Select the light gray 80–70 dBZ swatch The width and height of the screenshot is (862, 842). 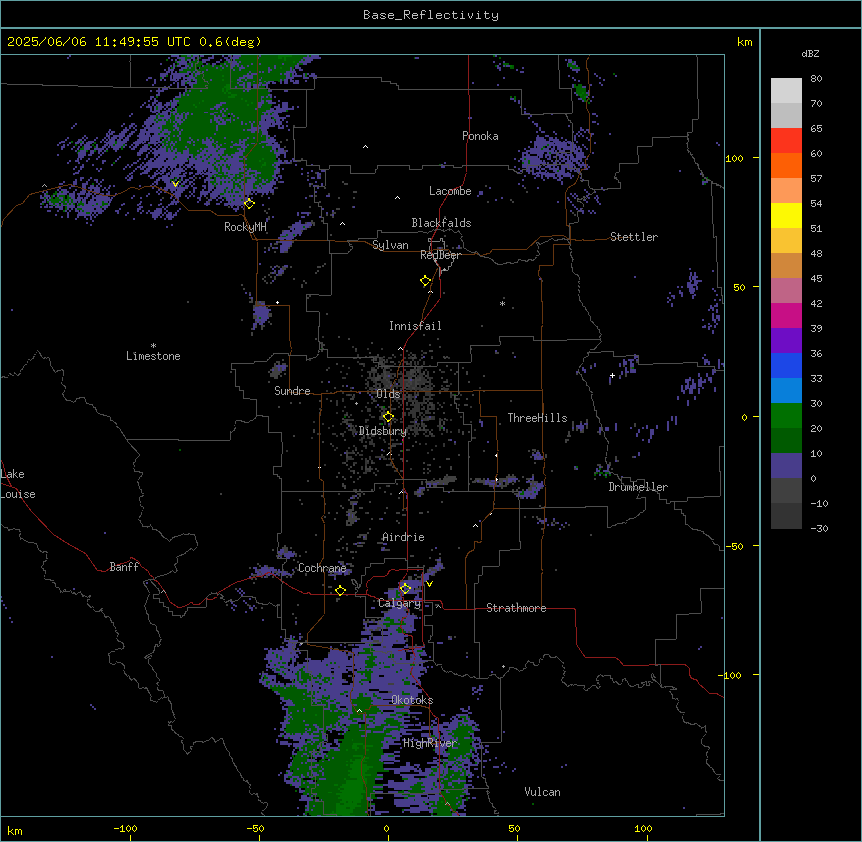[786, 91]
